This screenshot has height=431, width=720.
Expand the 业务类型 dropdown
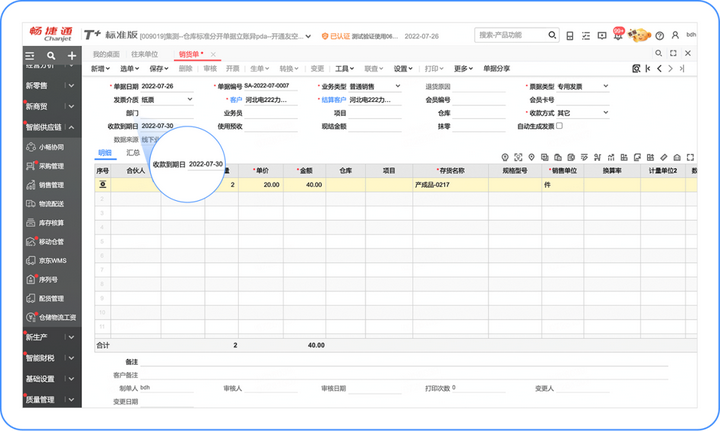click(398, 86)
